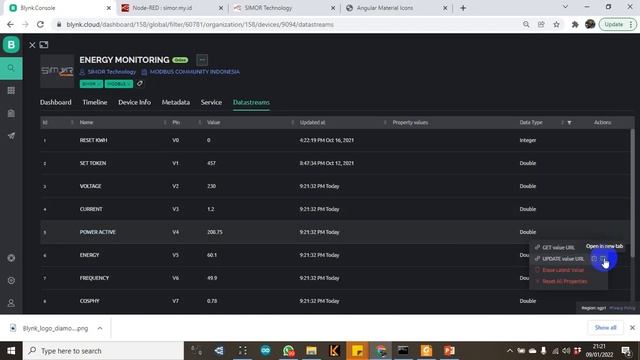The width and height of the screenshot is (640, 360).
Task: Open the search icon in left sidebar
Action: (x=11, y=68)
